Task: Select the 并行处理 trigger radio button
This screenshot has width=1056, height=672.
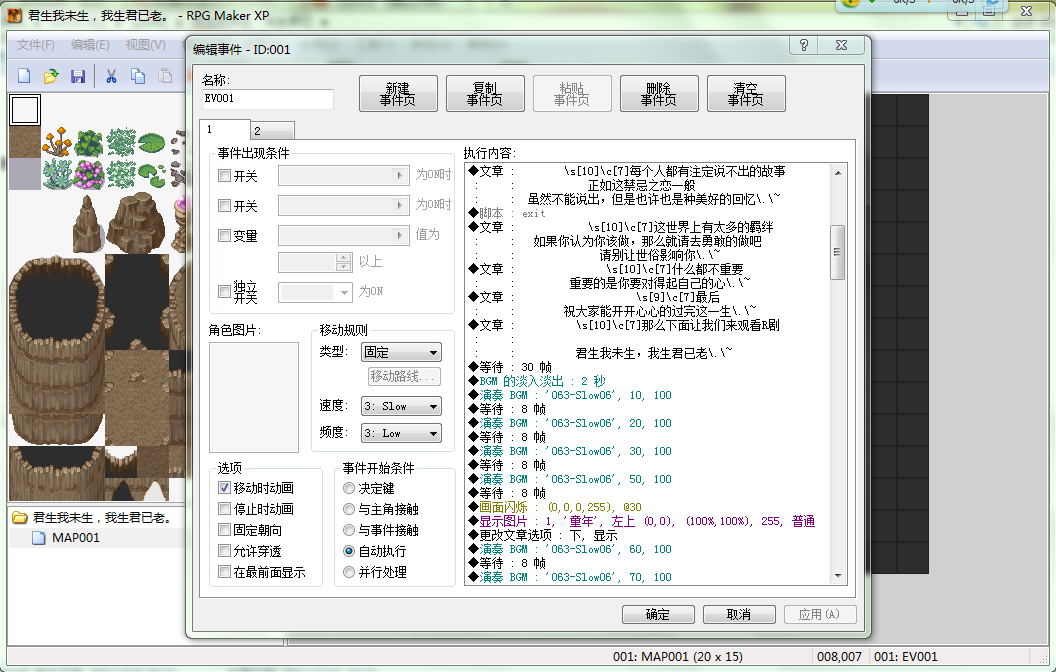Action: click(349, 572)
